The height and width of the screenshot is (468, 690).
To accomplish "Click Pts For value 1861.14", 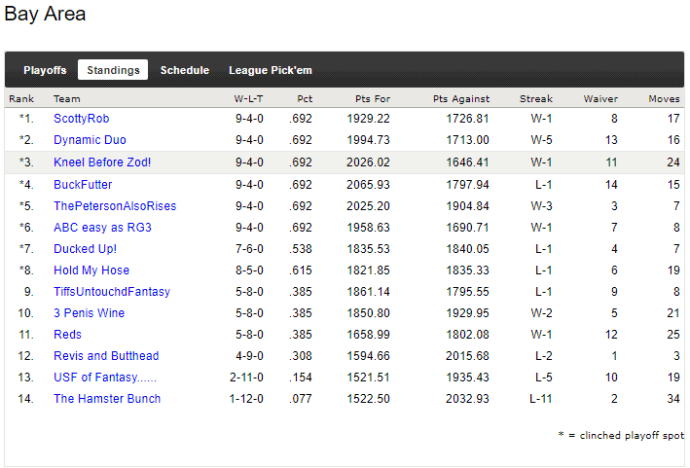I will pos(368,292).
